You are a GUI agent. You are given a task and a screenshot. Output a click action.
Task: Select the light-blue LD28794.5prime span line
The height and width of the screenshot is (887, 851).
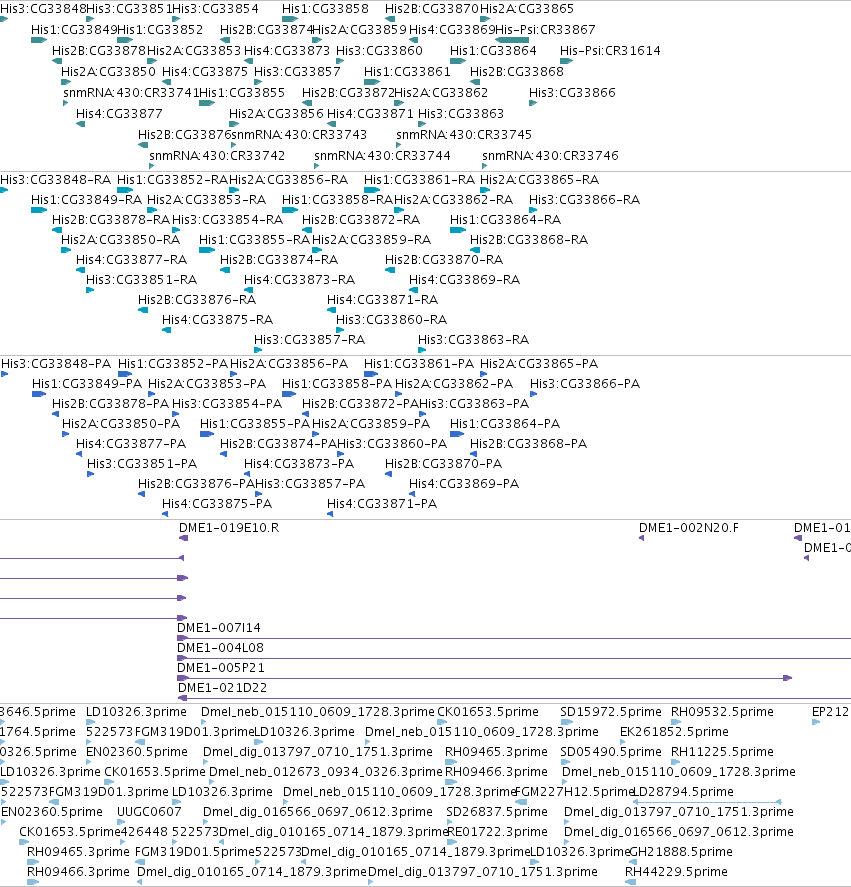coord(707,802)
